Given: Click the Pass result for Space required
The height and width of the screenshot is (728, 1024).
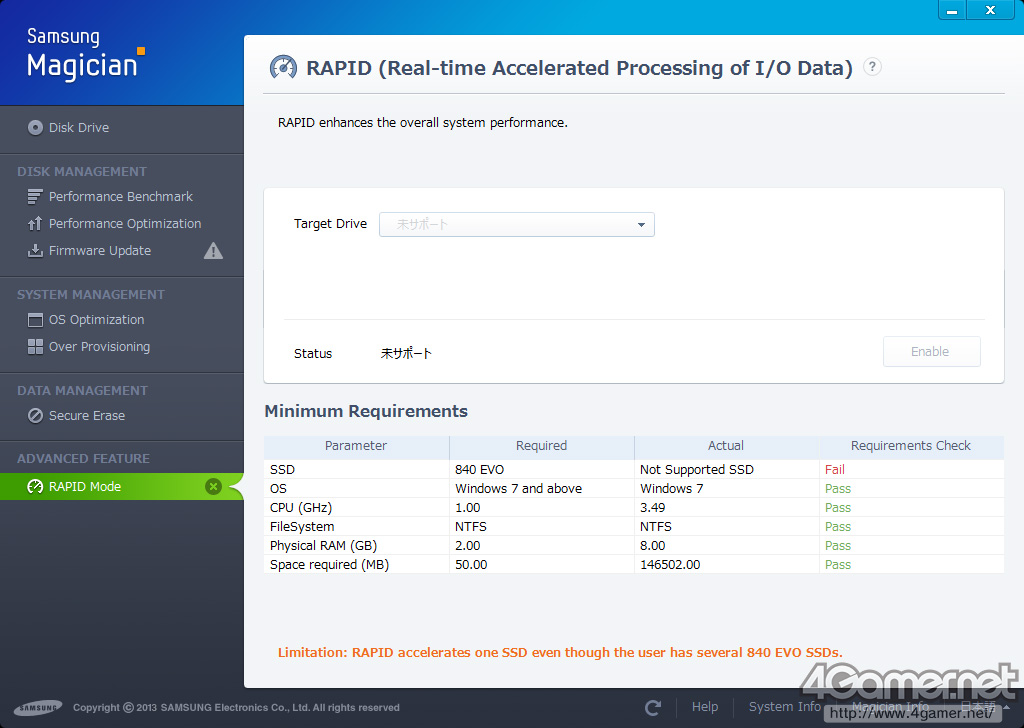Looking at the screenshot, I should (838, 564).
